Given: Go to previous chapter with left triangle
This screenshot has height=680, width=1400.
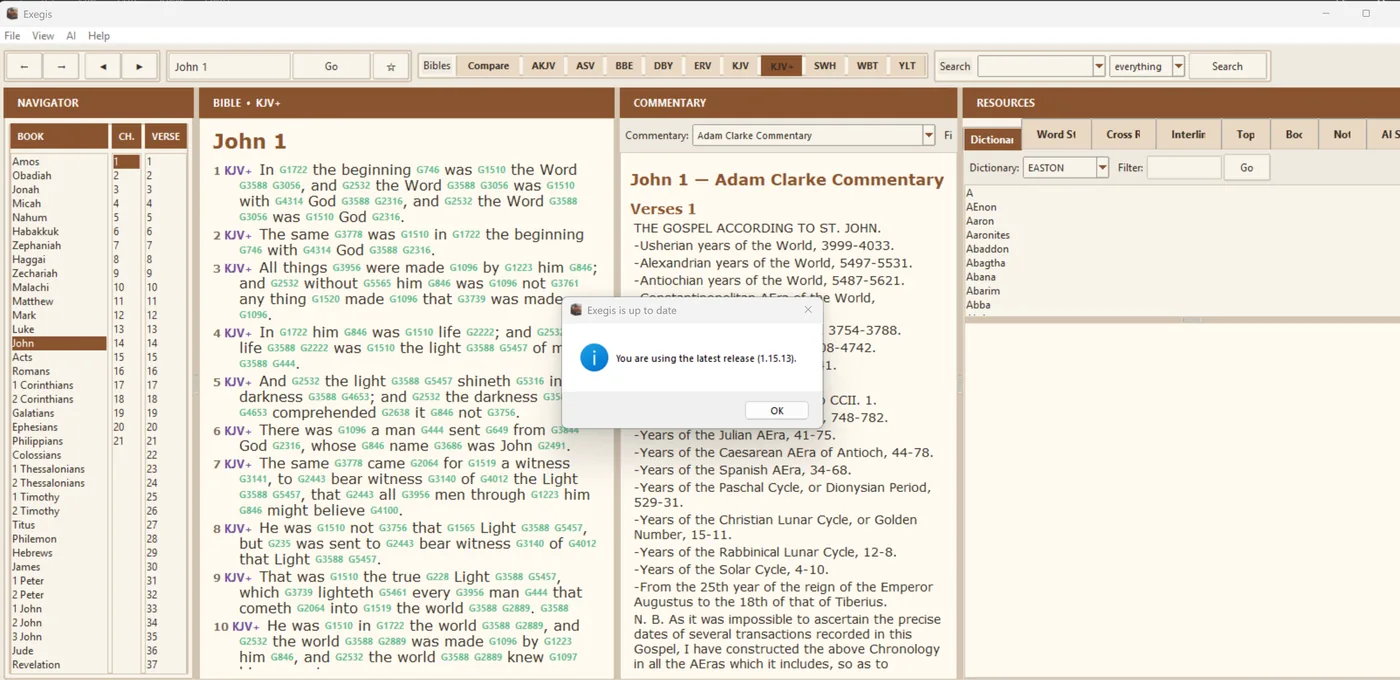Looking at the screenshot, I should pyautogui.click(x=102, y=67).
